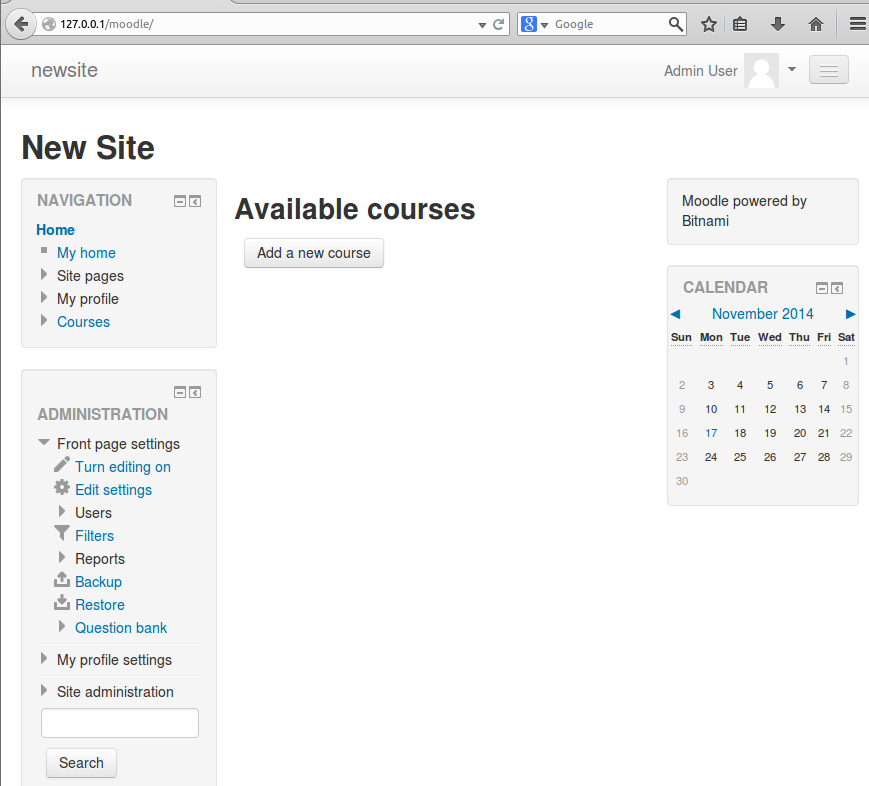Dock the Navigation block
The image size is (869, 786).
195,201
